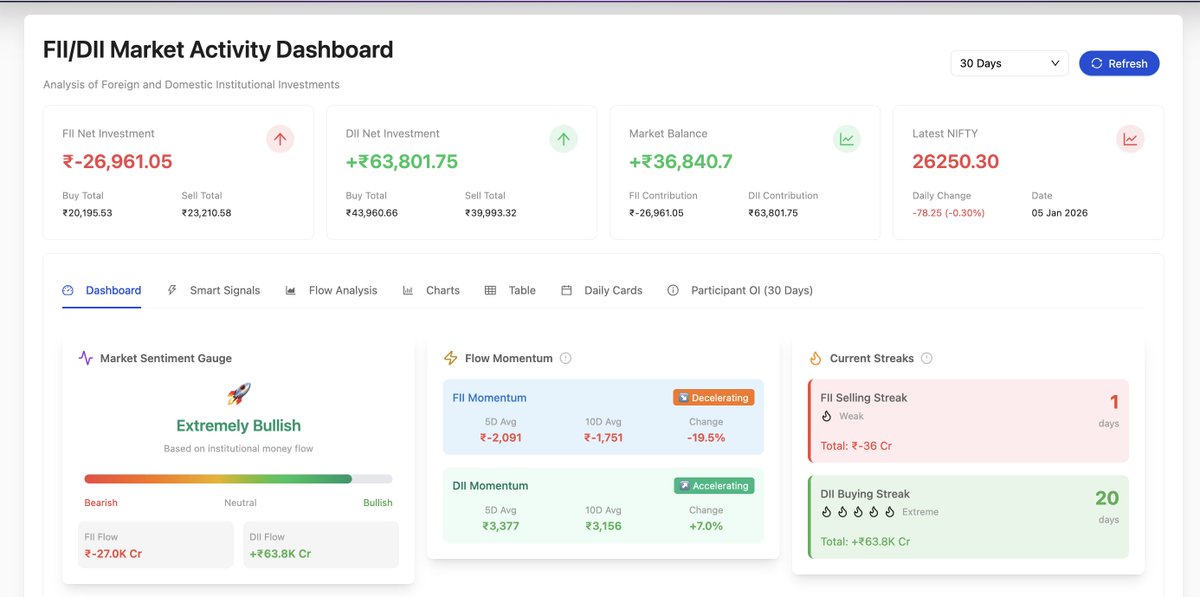Click the Market Sentiment Gauge pulse icon
Image resolution: width=1200 pixels, height=597 pixels.
86,358
